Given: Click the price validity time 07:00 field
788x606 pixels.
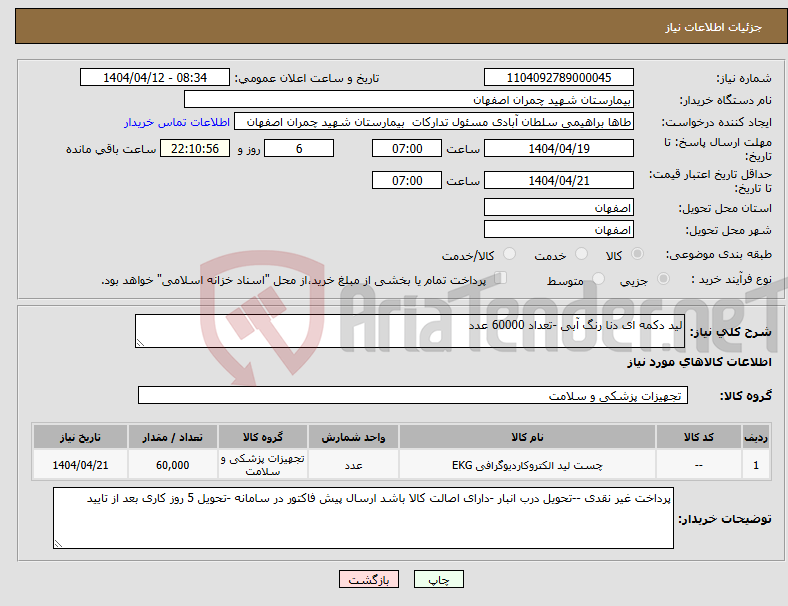Looking at the screenshot, I should 407,180.
